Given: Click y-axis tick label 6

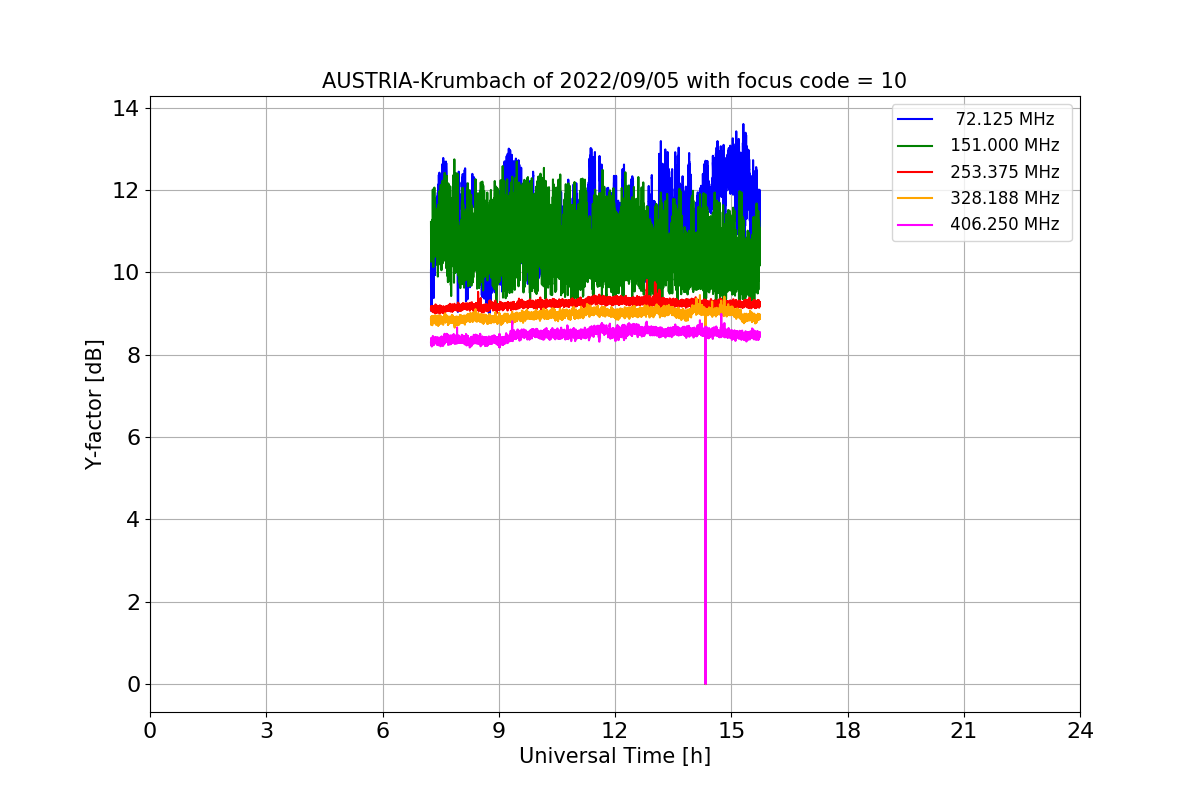Looking at the screenshot, I should click(x=135, y=437).
